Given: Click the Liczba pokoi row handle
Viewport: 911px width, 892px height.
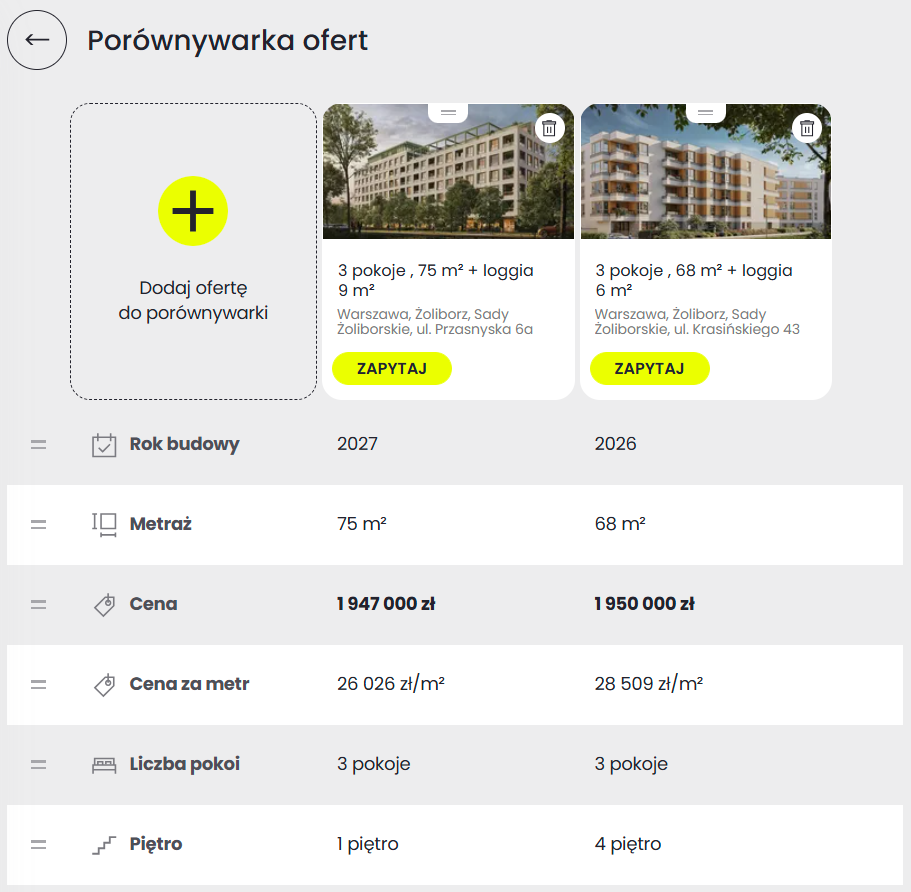Looking at the screenshot, I should pyautogui.click(x=38, y=765).
